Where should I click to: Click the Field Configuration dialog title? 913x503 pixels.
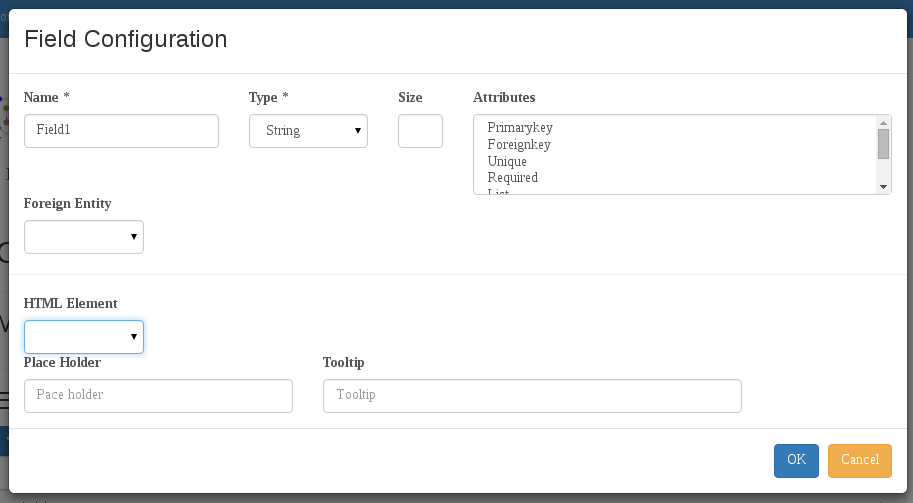coord(125,39)
